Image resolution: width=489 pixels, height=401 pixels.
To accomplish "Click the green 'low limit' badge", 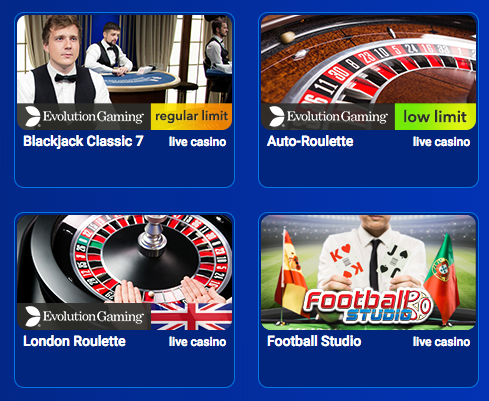I will 435,116.
